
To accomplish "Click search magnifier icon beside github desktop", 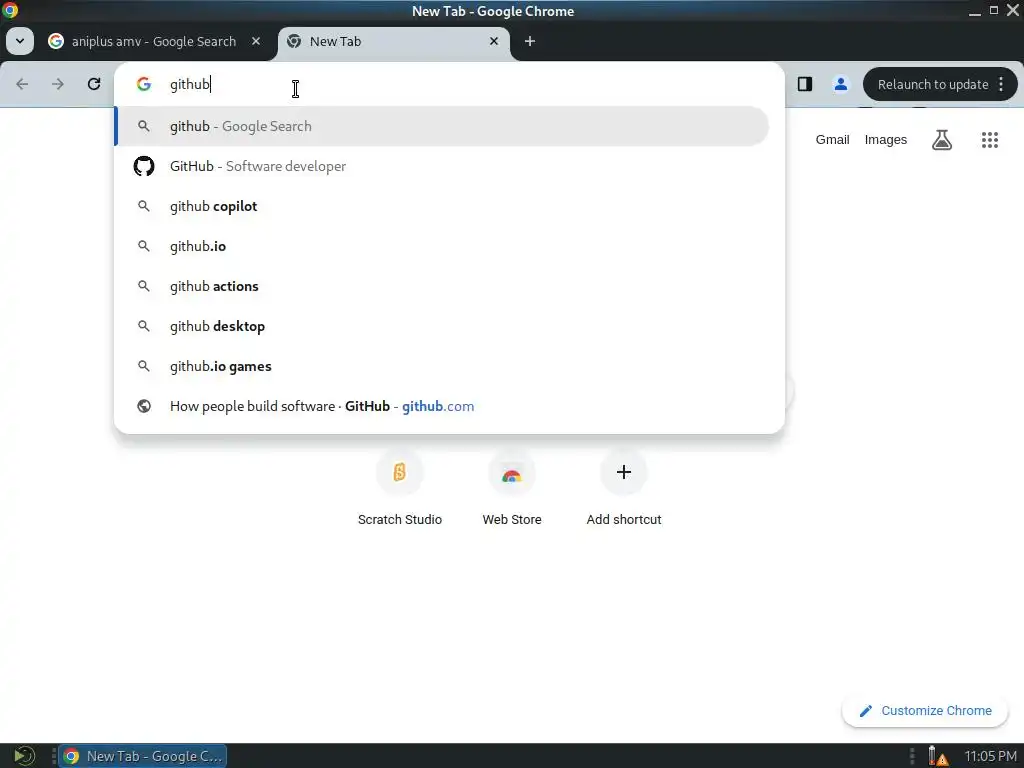I will (144, 327).
